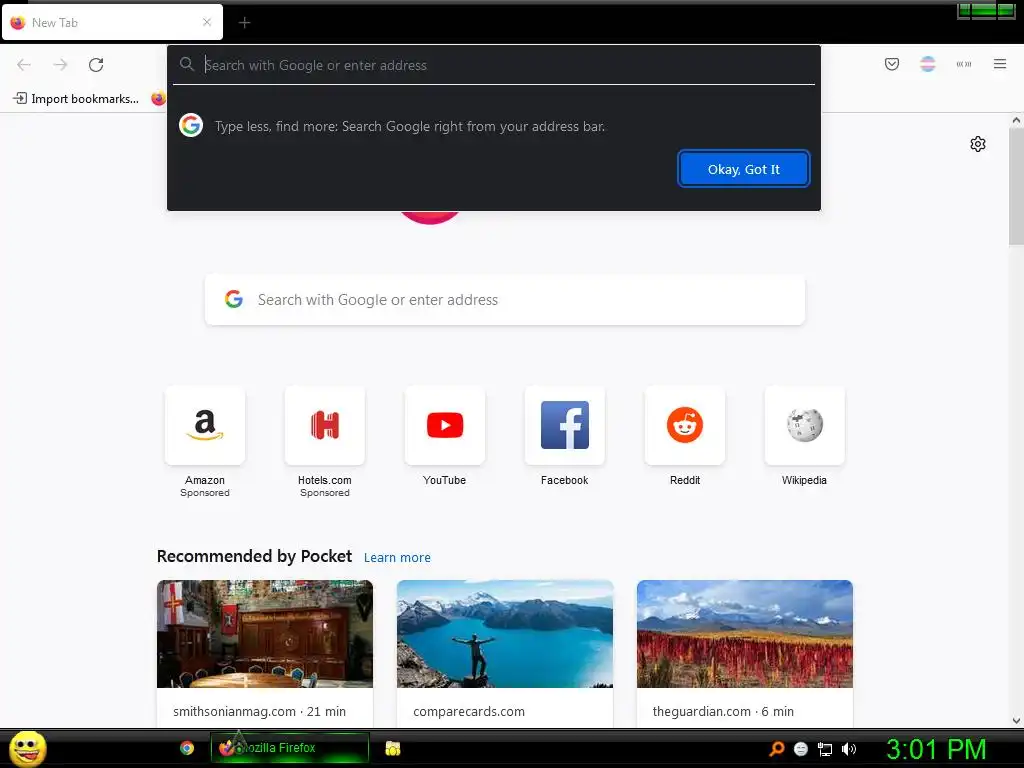This screenshot has width=1024, height=768.
Task: Open the striped account avatar icon
Action: [x=927, y=64]
